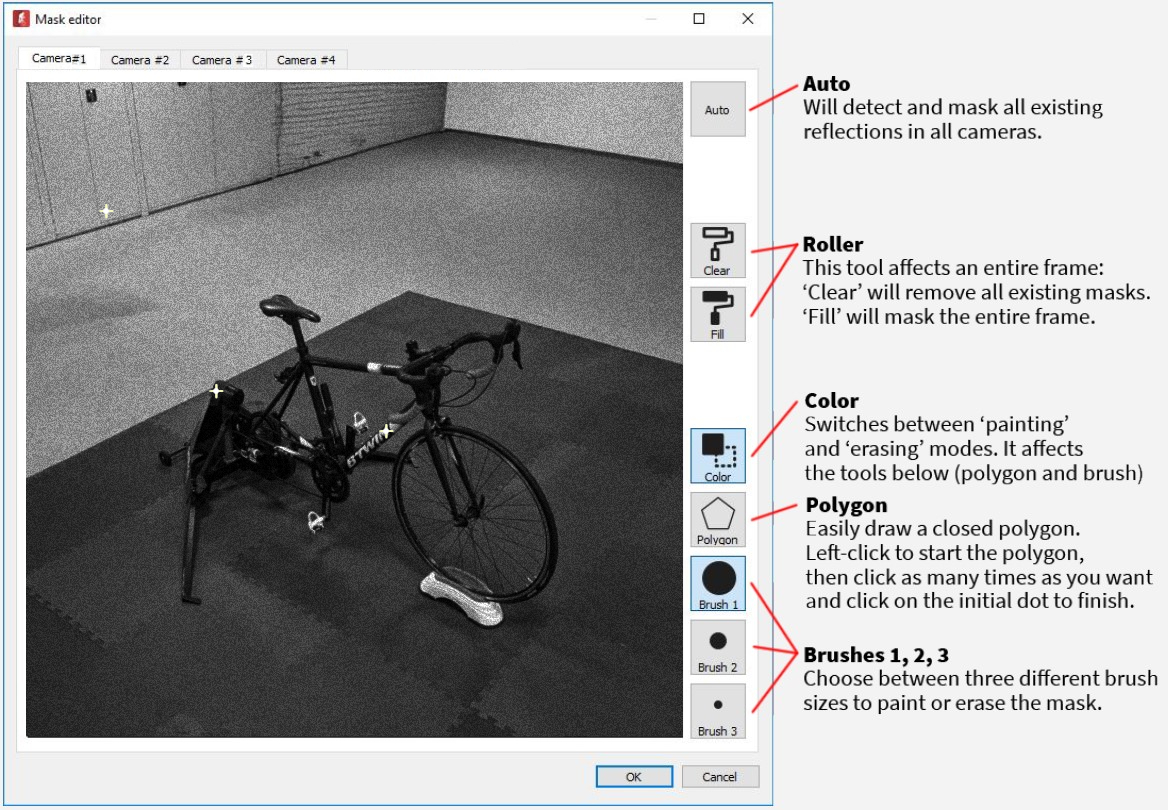Screen dimensions: 1168x810
Task: Close the Mask editor window
Action: [748, 19]
